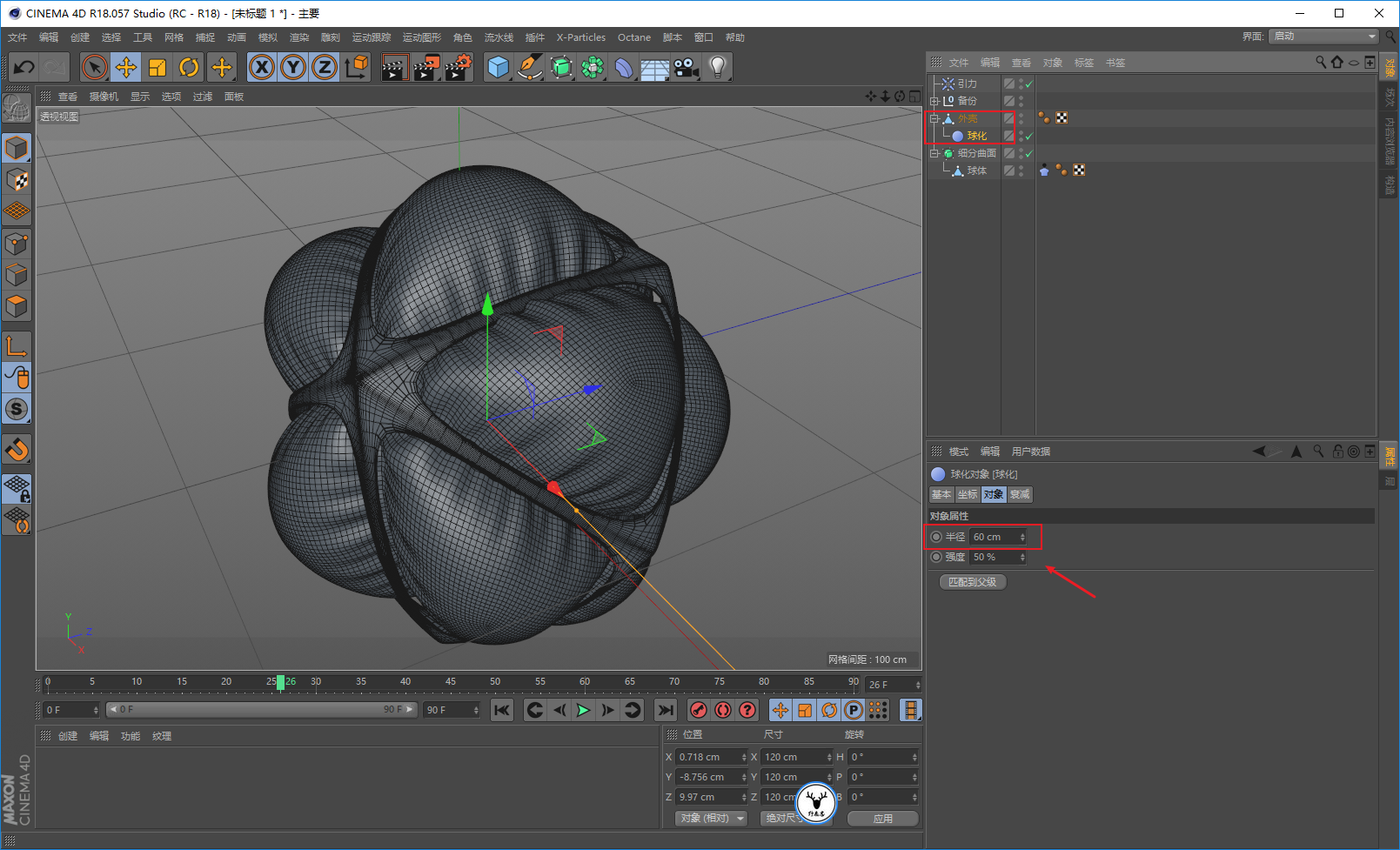The height and width of the screenshot is (850, 1400).
Task: Toggle the Snap magnet icon
Action: 17,450
